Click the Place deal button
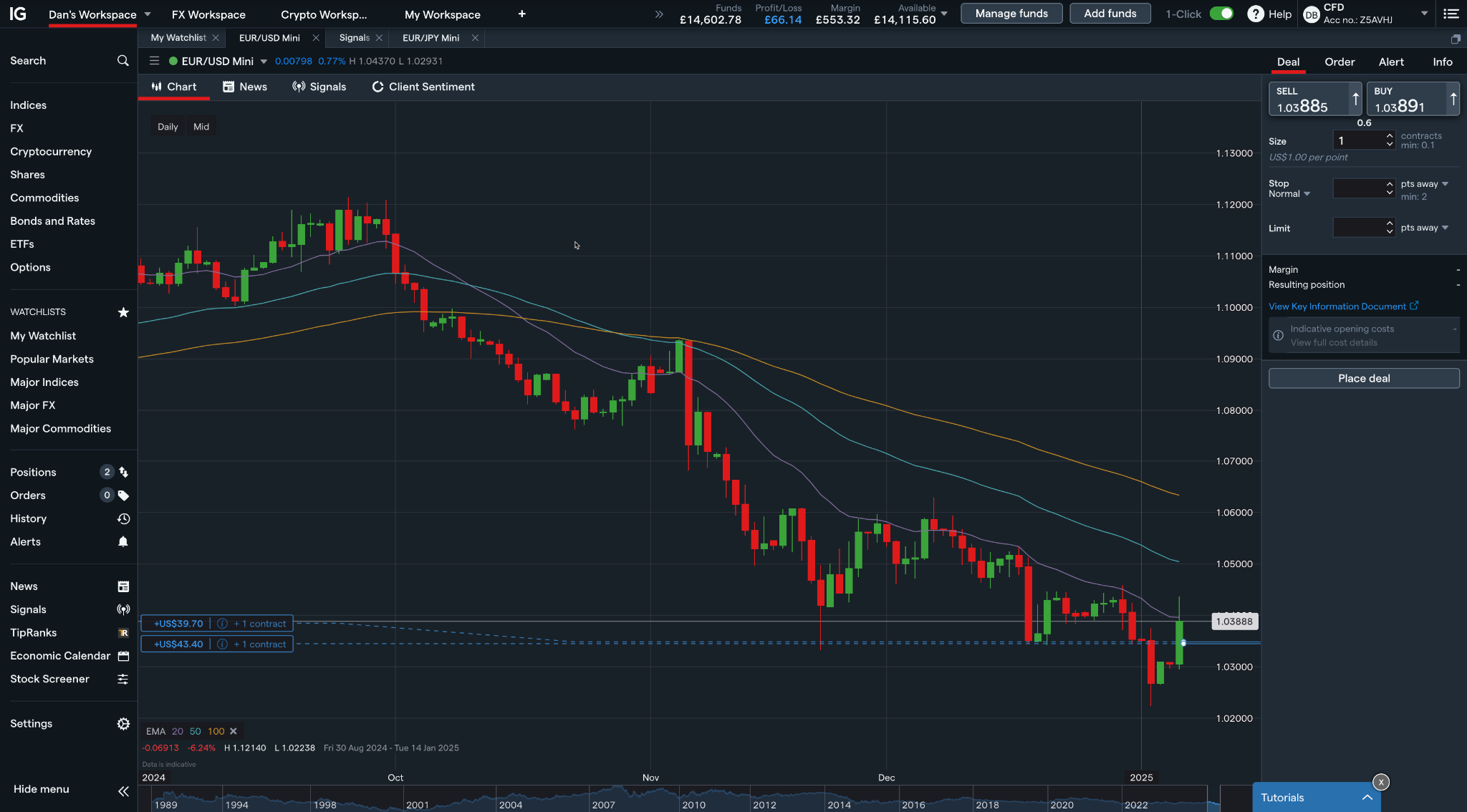The height and width of the screenshot is (812, 1467). (x=1363, y=378)
